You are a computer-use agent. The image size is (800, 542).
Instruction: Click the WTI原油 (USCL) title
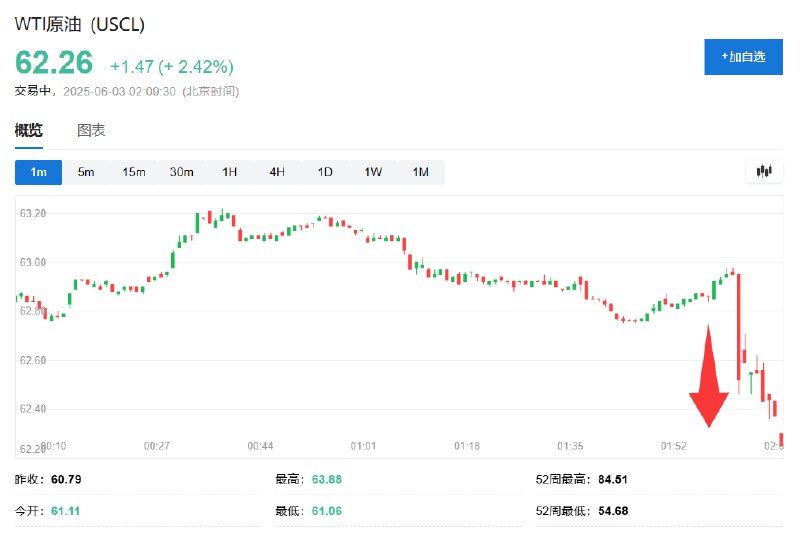click(80, 24)
